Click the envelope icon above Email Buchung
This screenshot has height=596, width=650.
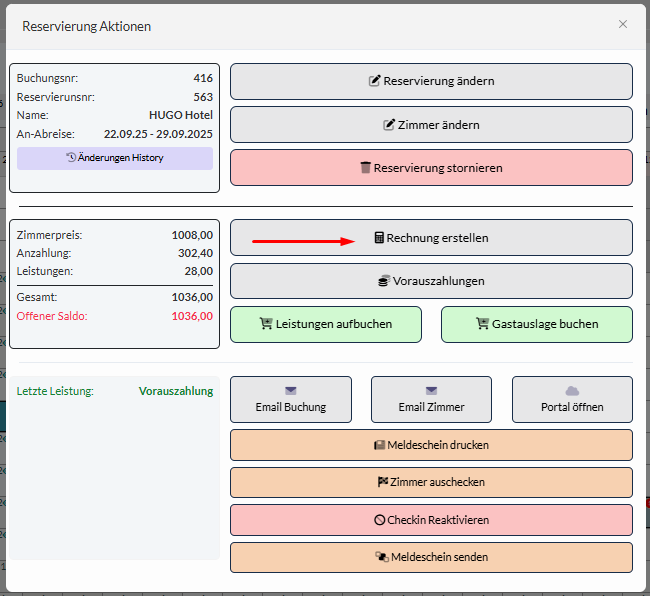coord(291,391)
